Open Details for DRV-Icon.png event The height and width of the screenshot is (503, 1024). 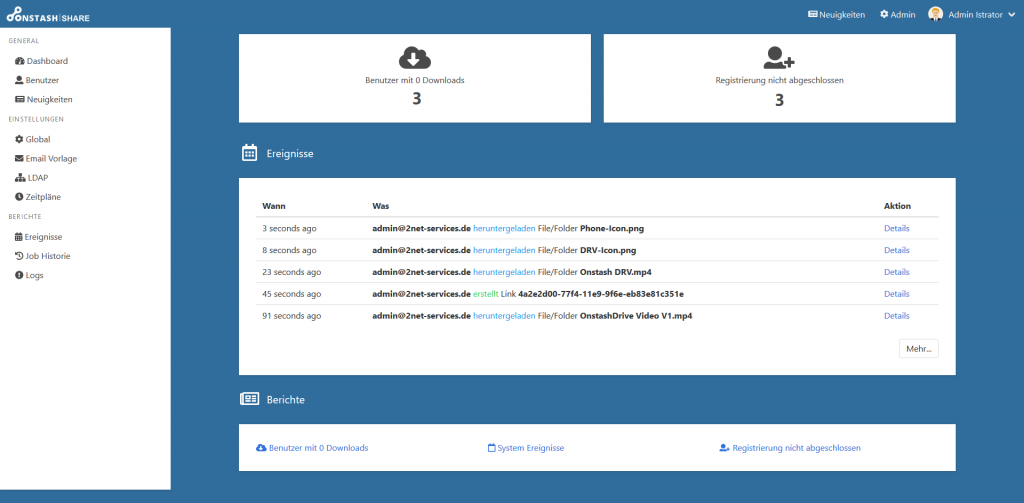click(897, 250)
